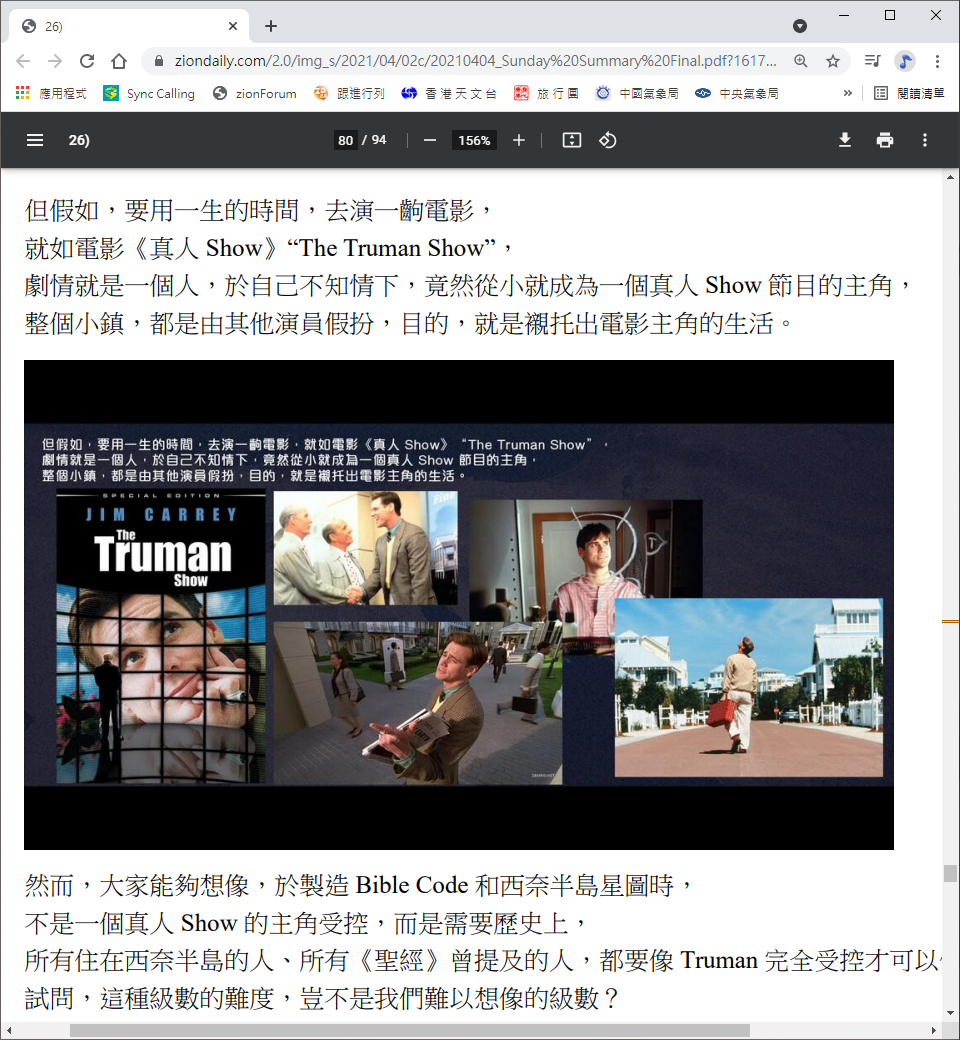
Task: Rotate the PDF counterclockwise
Action: (x=608, y=140)
